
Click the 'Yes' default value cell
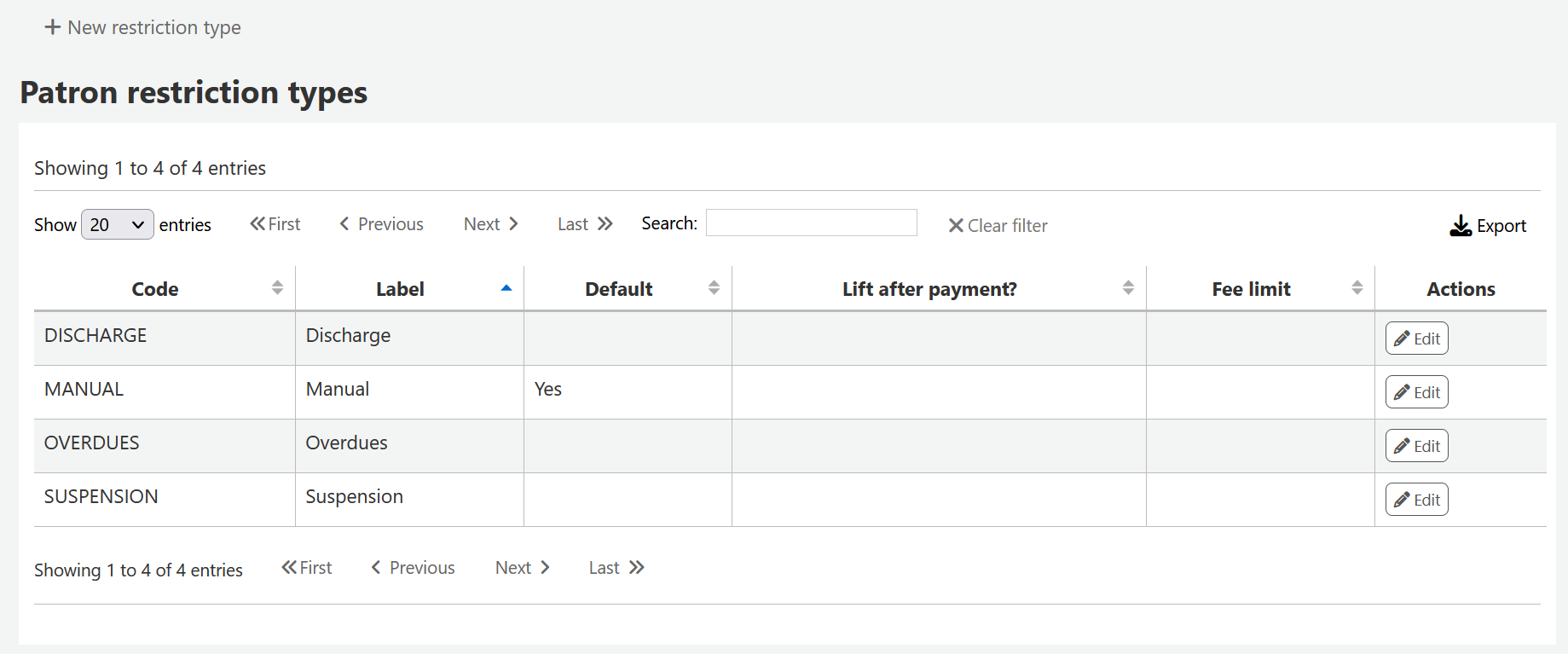point(628,392)
